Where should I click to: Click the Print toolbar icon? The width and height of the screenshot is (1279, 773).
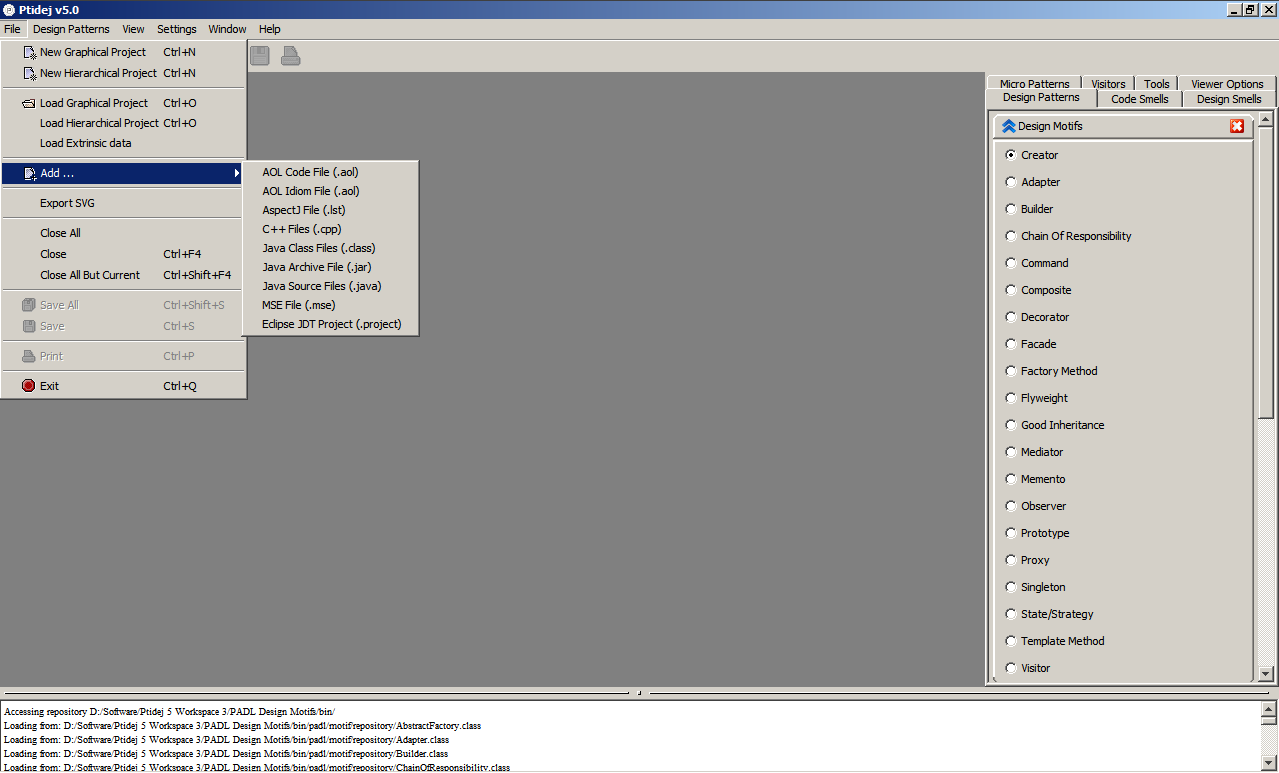(x=289, y=55)
